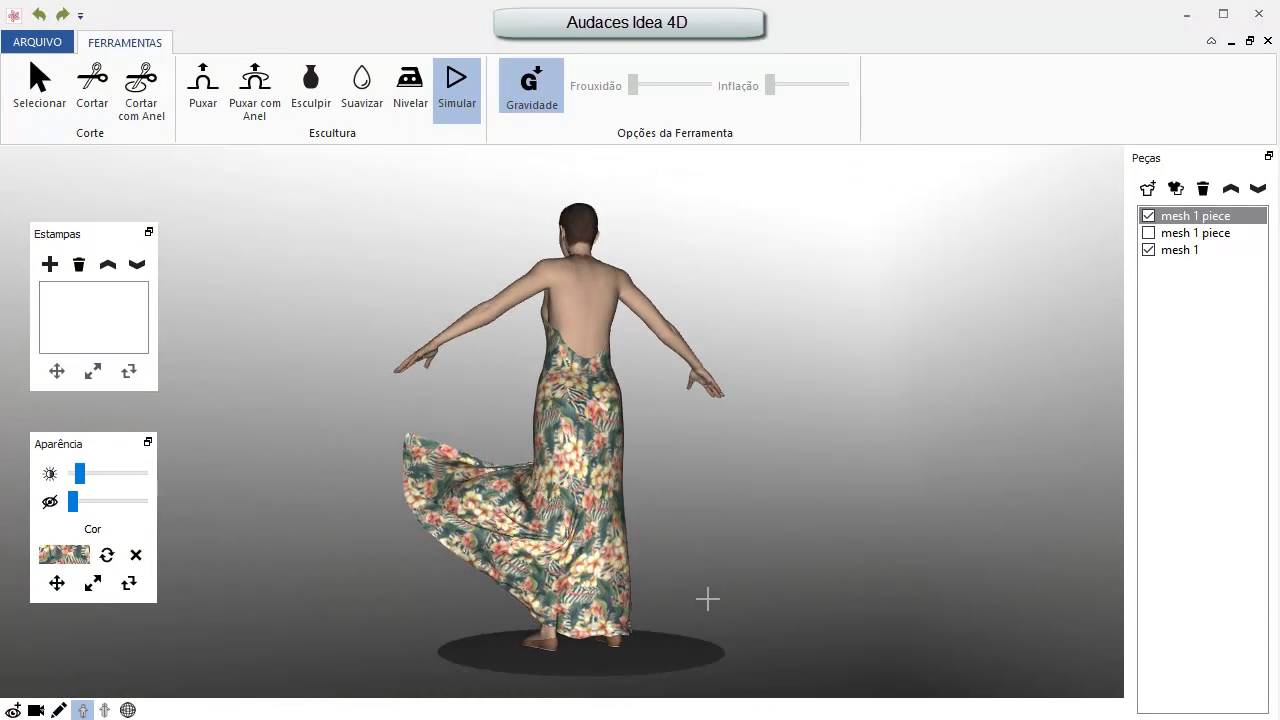Select the Estampas move tool

57,371
